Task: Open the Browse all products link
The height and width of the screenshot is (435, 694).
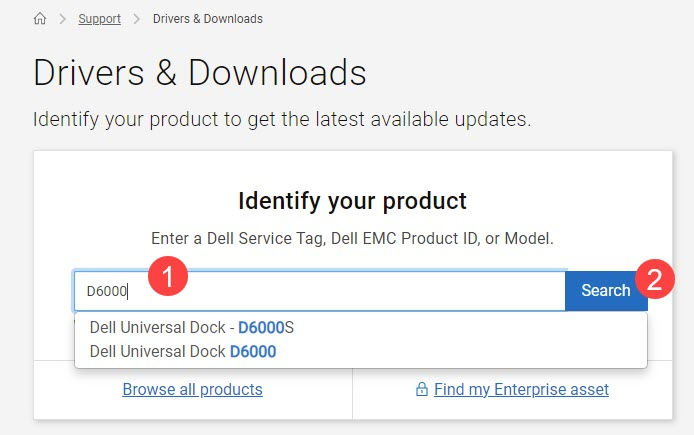Action: (x=192, y=390)
